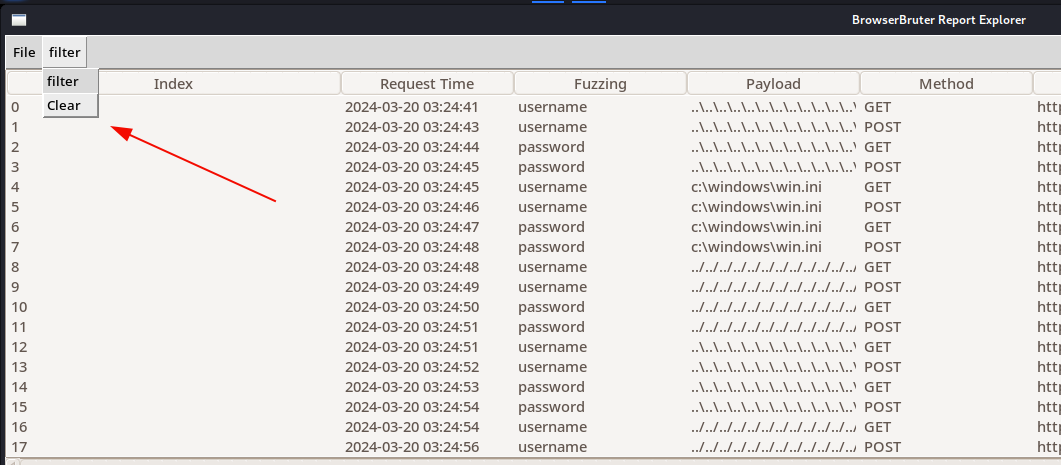
Task: Select row with index 0
Action: [533, 107]
